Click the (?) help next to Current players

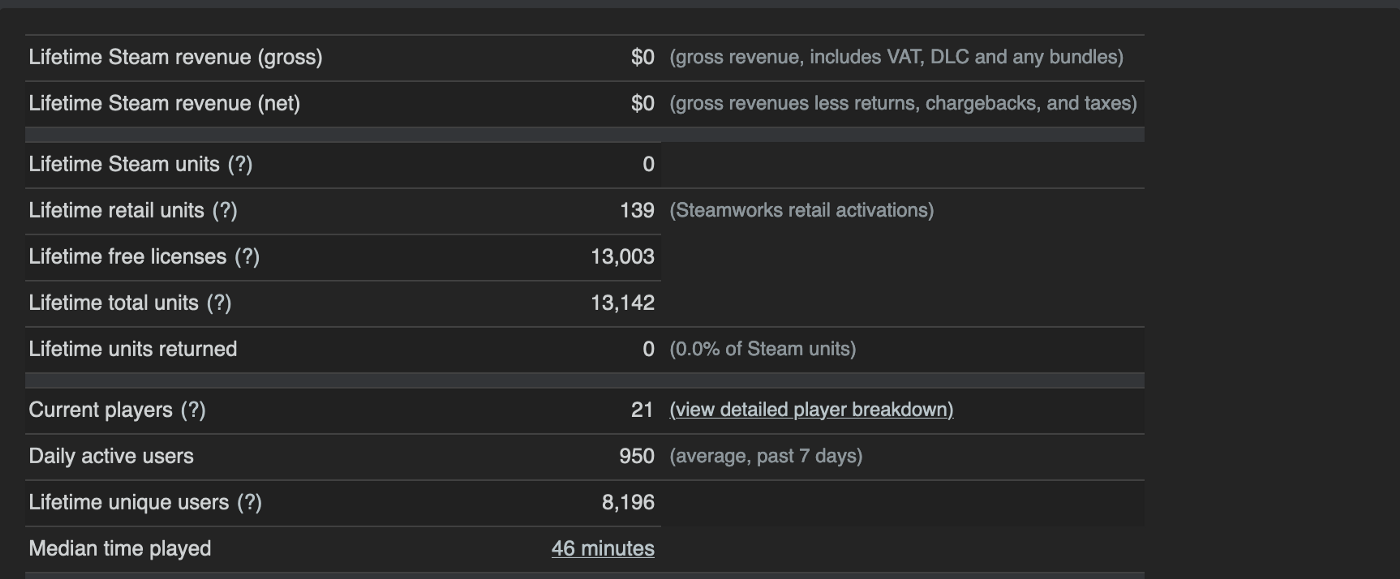click(193, 410)
